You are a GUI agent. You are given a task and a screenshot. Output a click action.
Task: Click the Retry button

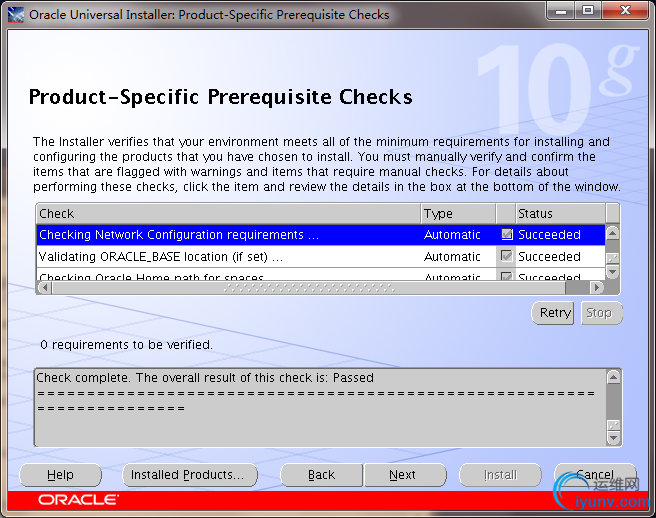coord(553,313)
